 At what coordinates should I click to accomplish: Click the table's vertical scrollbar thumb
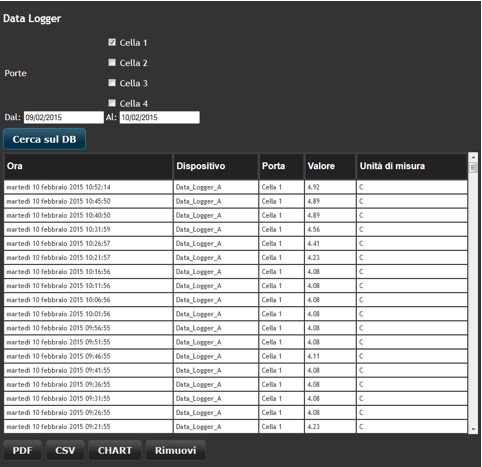tap(473, 167)
